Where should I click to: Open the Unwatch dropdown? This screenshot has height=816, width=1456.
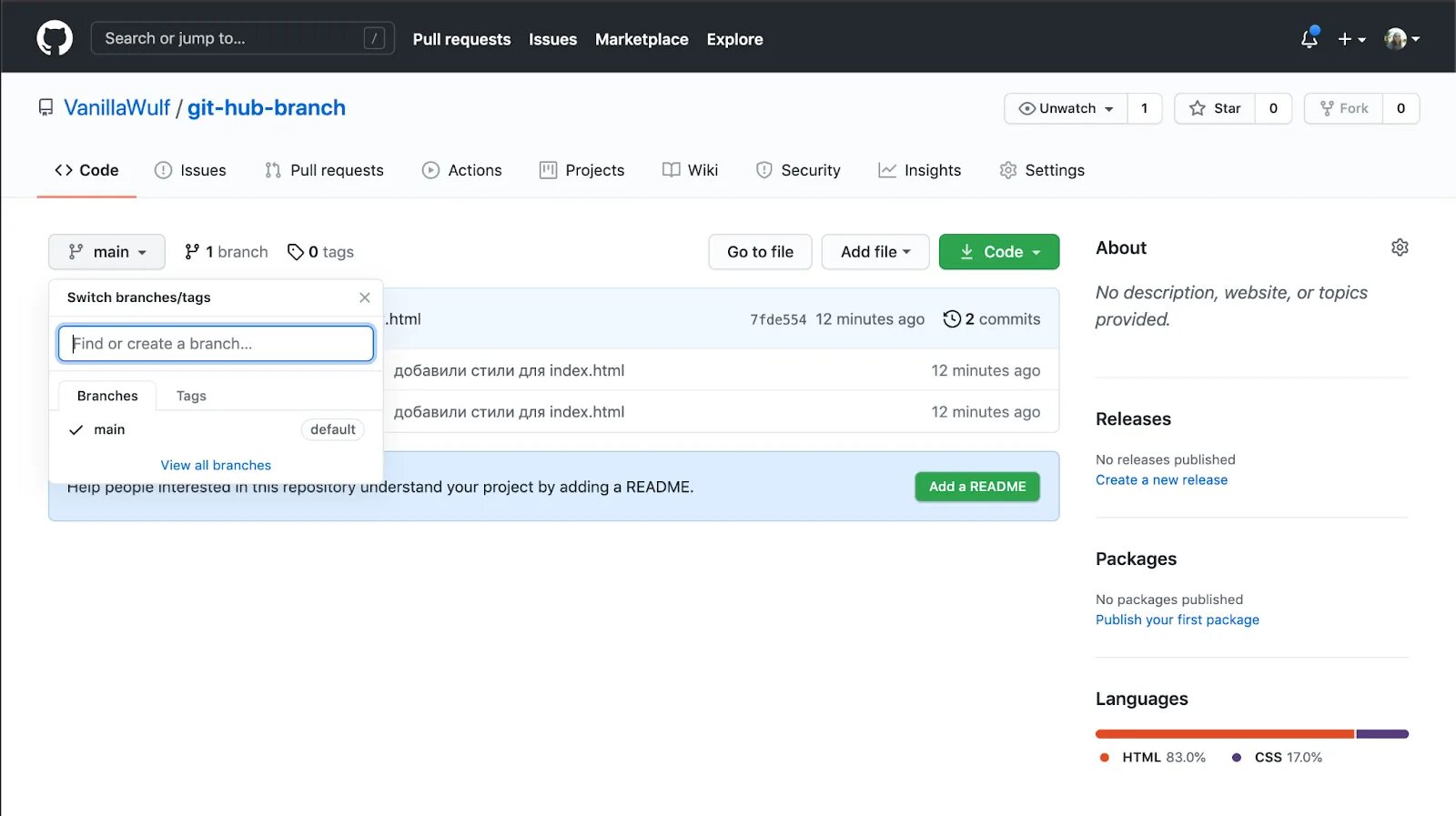[1066, 108]
